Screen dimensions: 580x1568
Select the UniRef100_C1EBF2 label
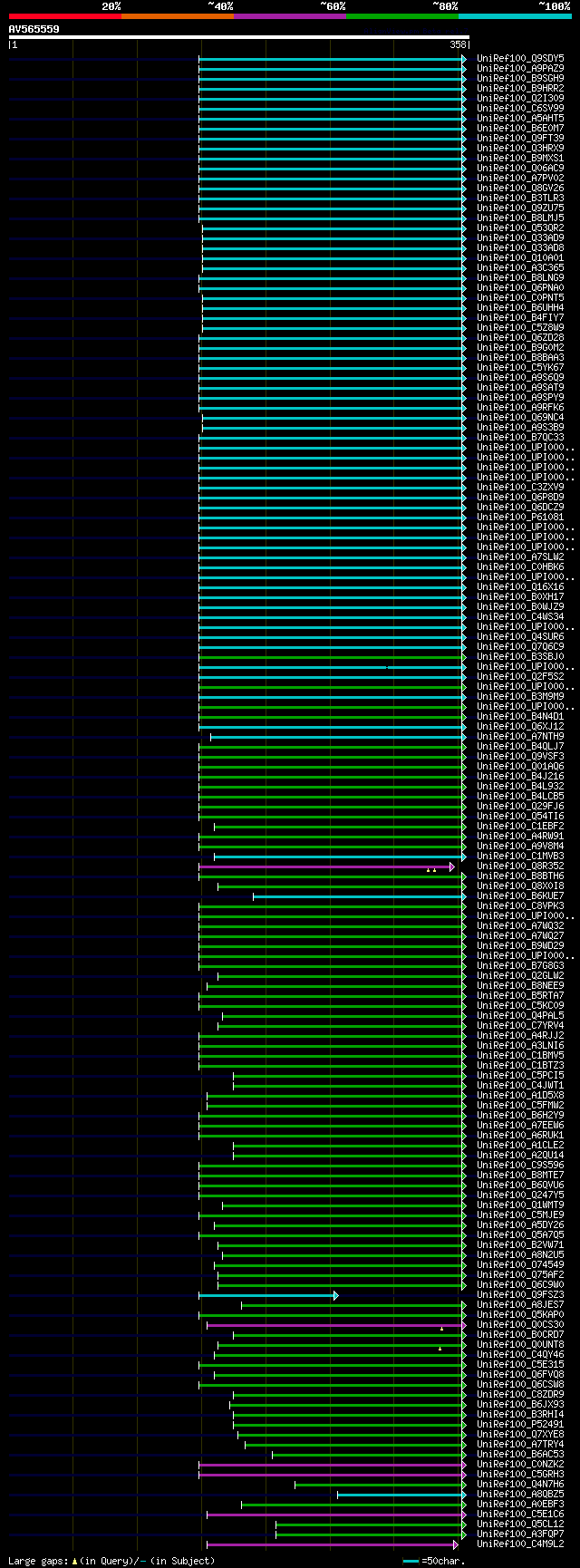520,826
